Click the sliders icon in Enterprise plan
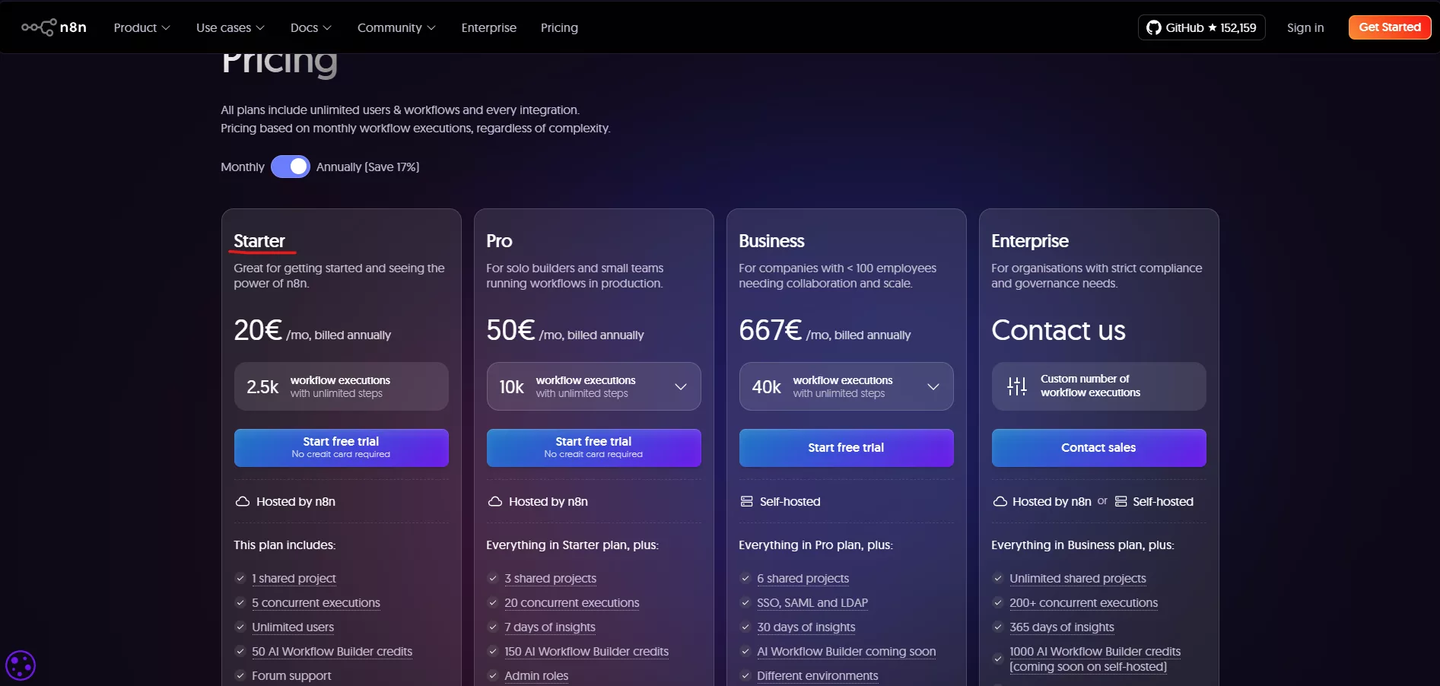 point(1017,386)
